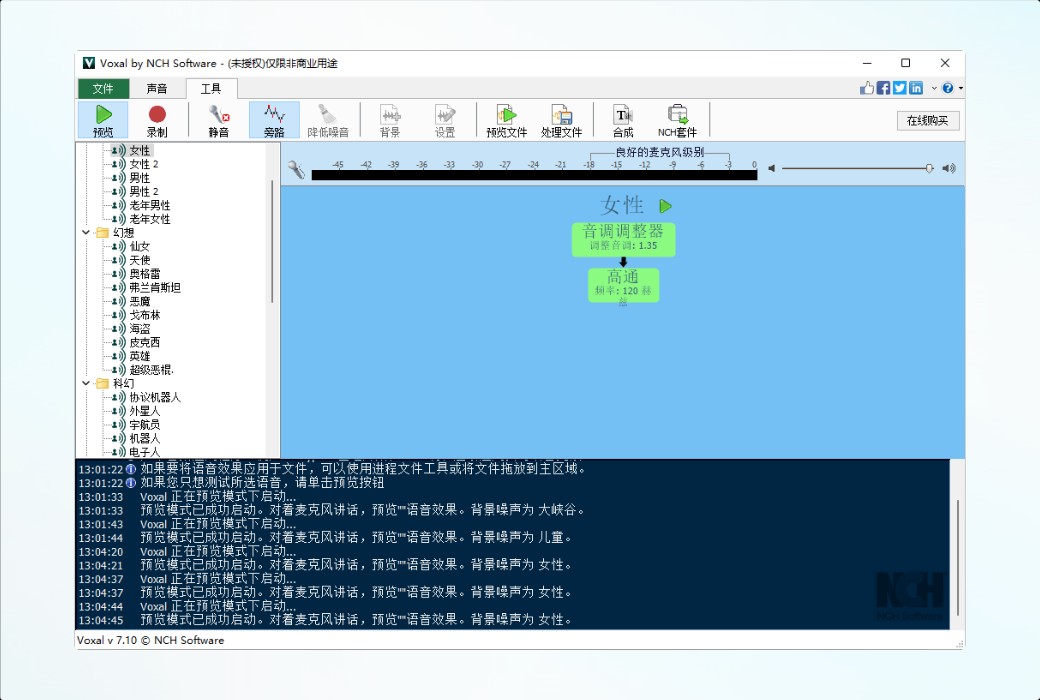
Task: Open the 设置 settings toolbar icon
Action: (445, 120)
